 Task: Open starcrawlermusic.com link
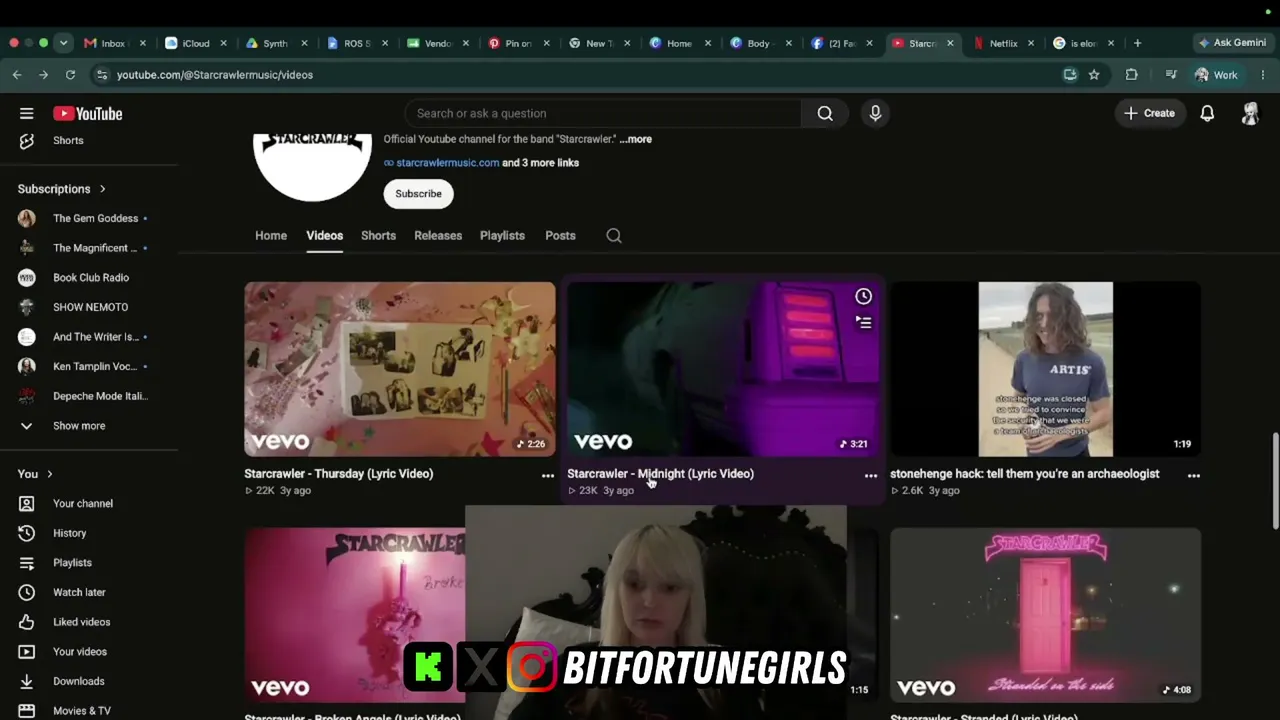[x=447, y=163]
